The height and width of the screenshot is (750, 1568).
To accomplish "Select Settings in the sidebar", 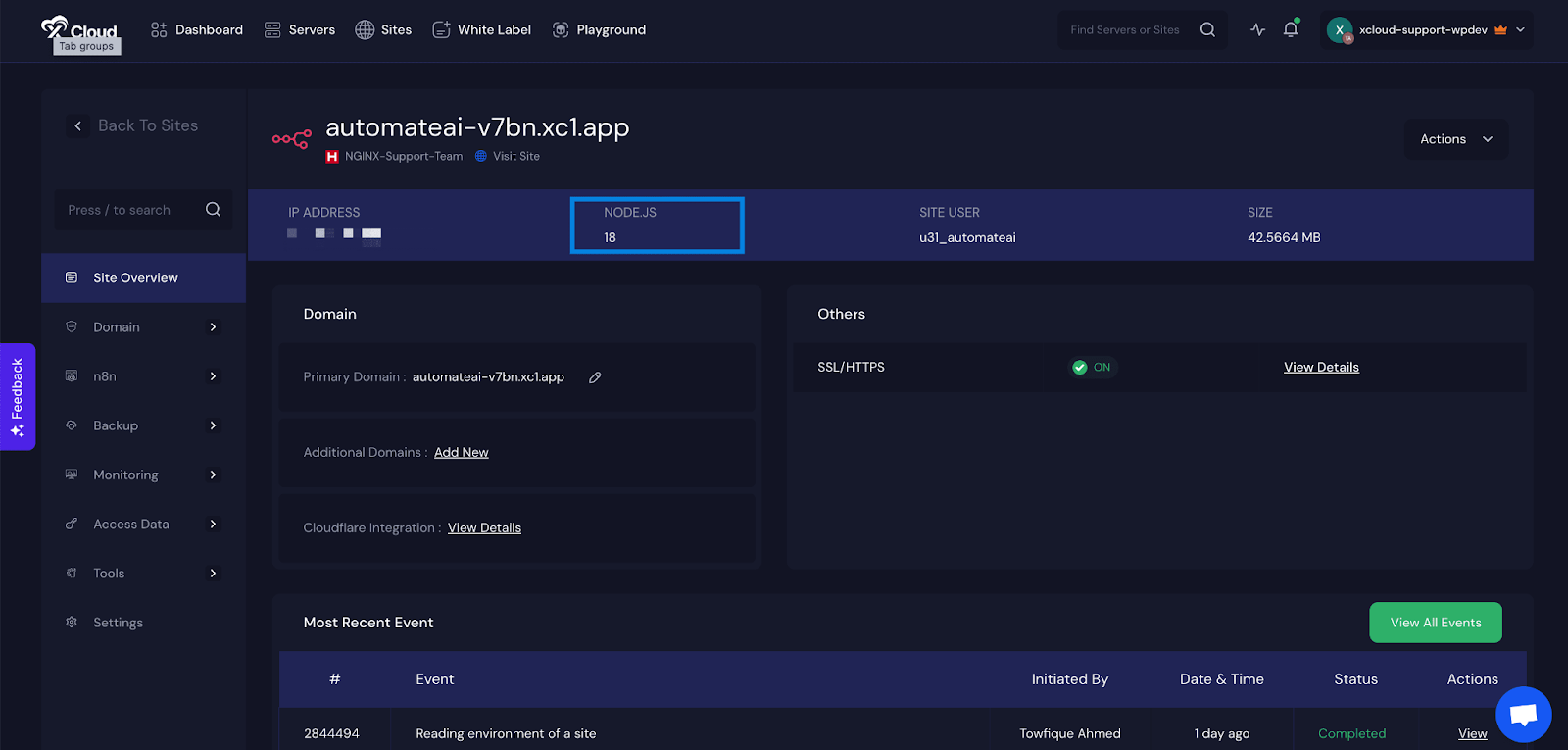I will (118, 623).
